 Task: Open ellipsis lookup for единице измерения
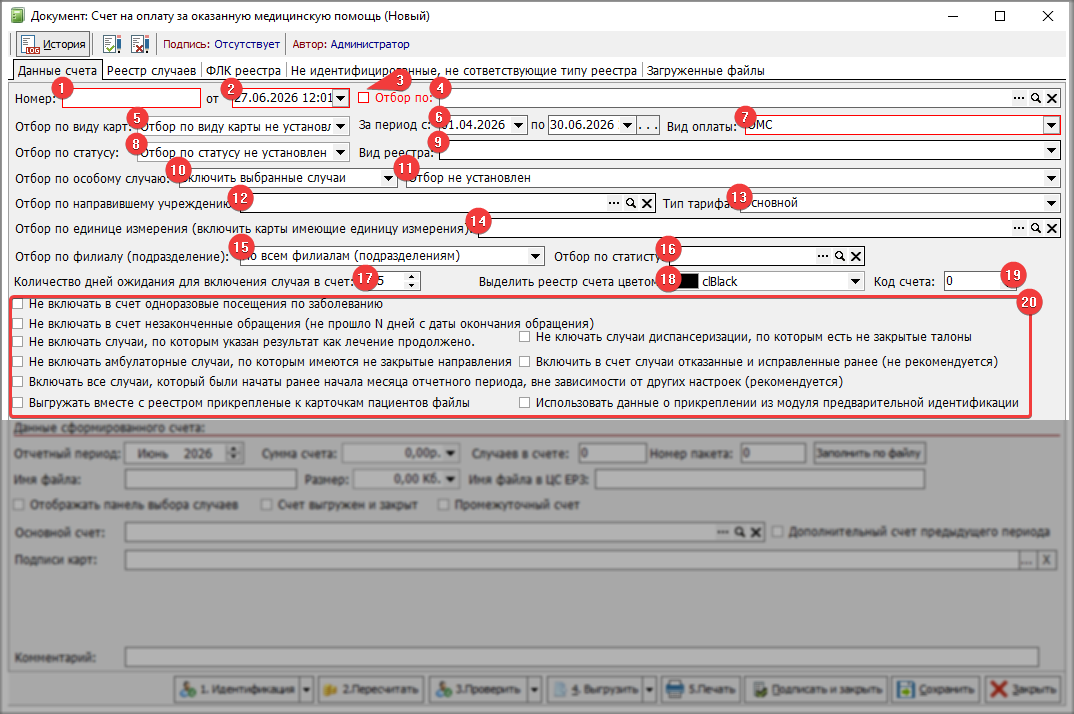[x=1019, y=228]
